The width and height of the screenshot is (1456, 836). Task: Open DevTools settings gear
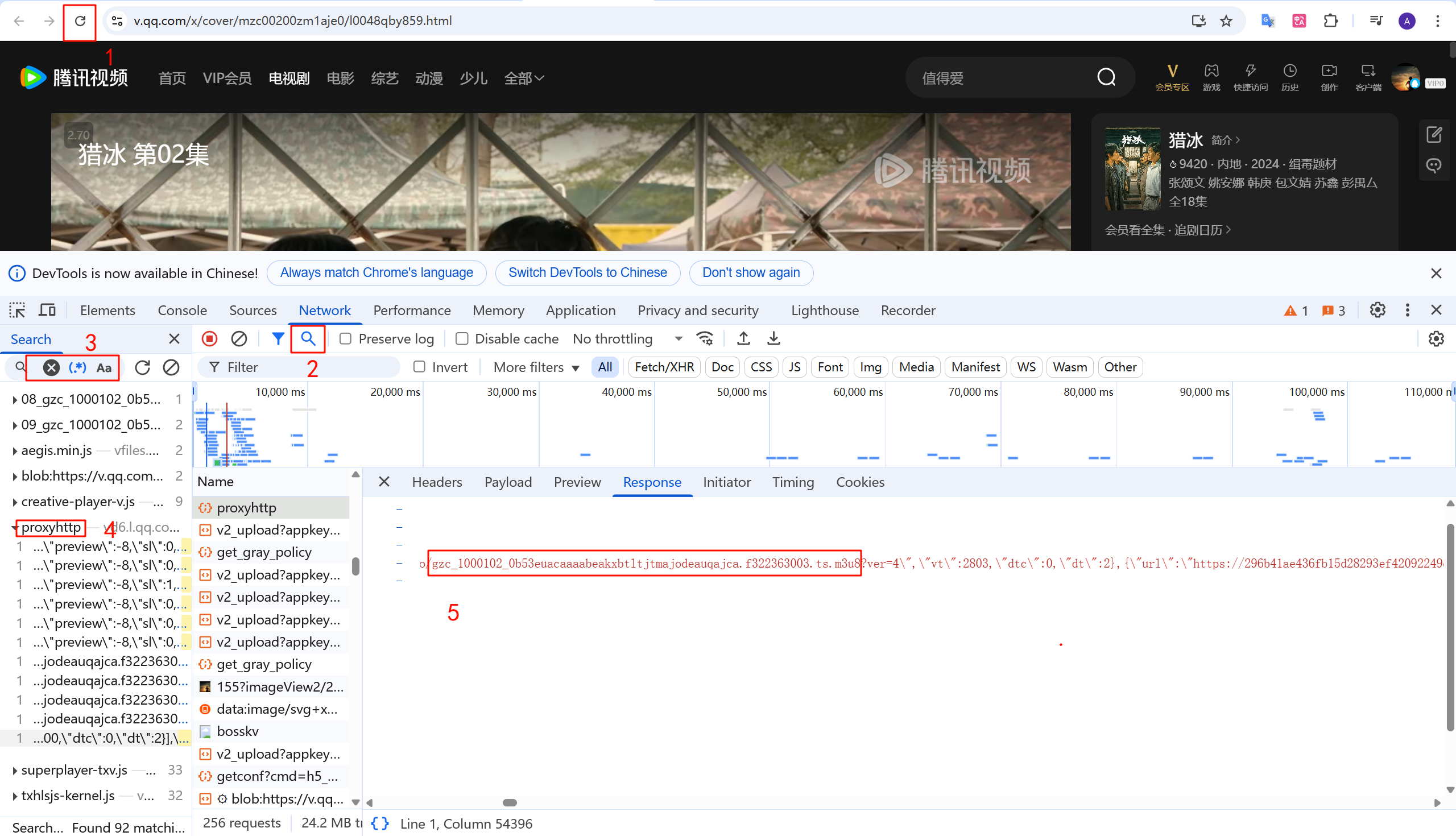pos(1378,310)
